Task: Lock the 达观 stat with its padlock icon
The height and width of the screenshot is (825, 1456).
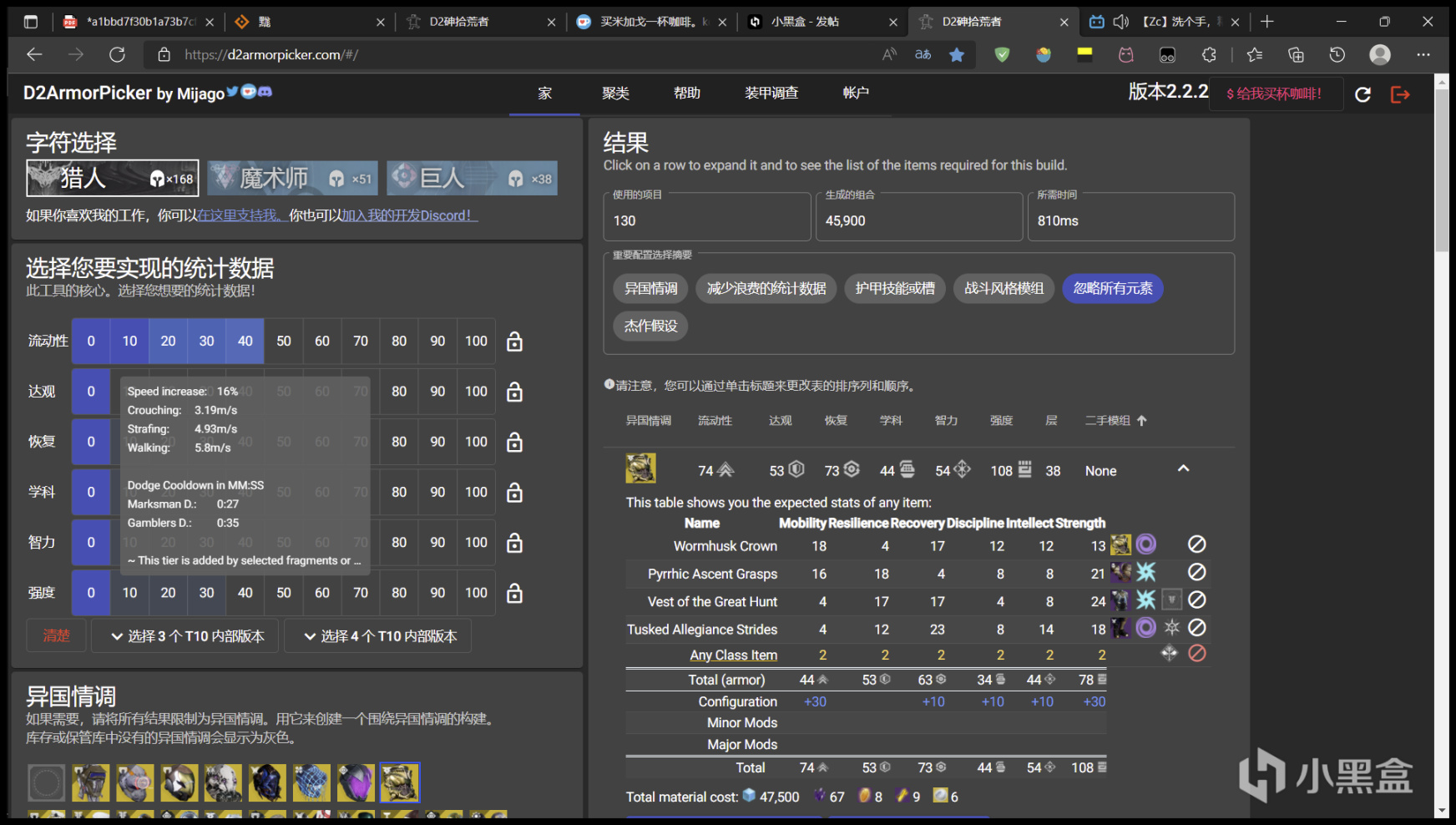Action: pyautogui.click(x=515, y=392)
